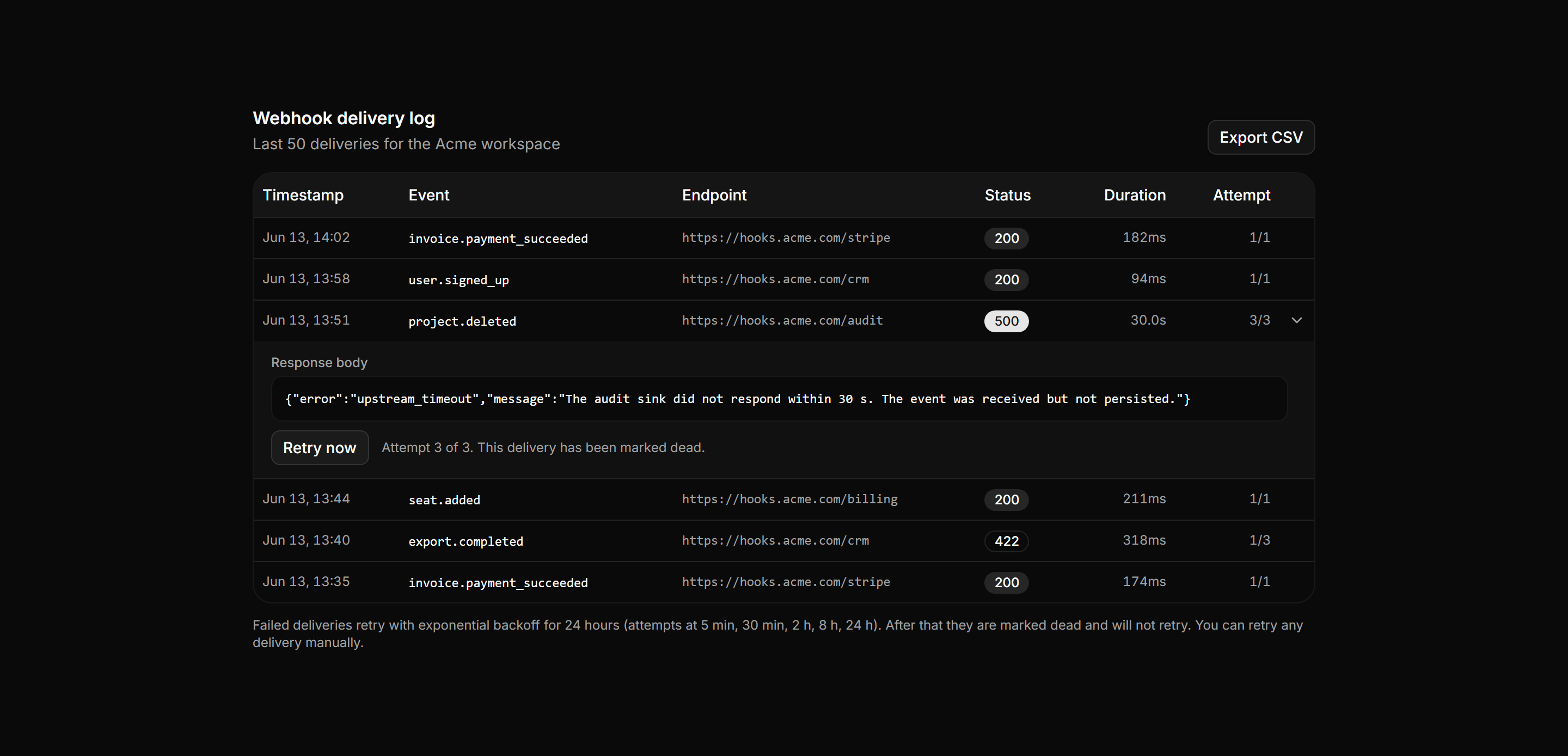Select the Duration column header
The image size is (1568, 756).
click(x=1135, y=195)
